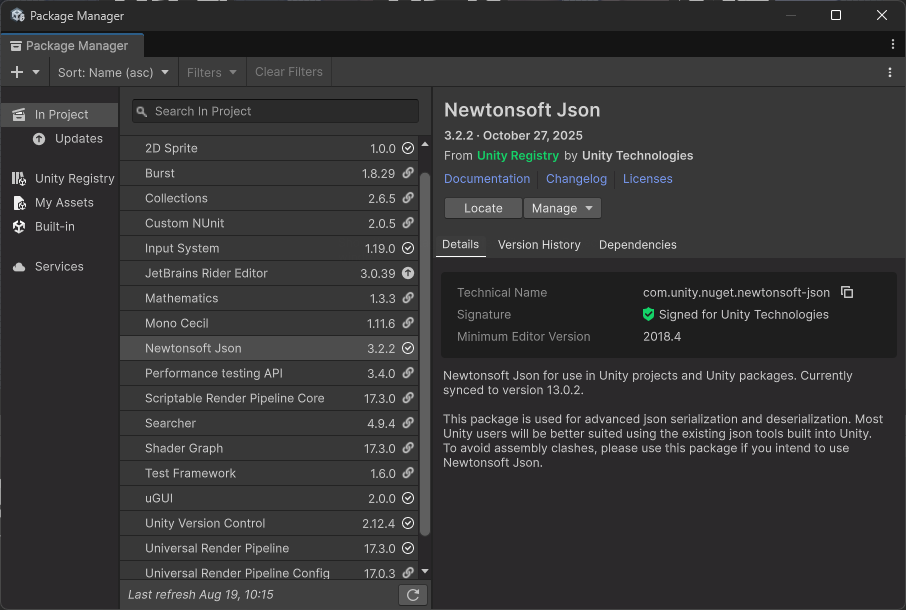Screen dimensions: 906x610
Task: Open the toolbar three-dot options menu
Action: (x=890, y=72)
